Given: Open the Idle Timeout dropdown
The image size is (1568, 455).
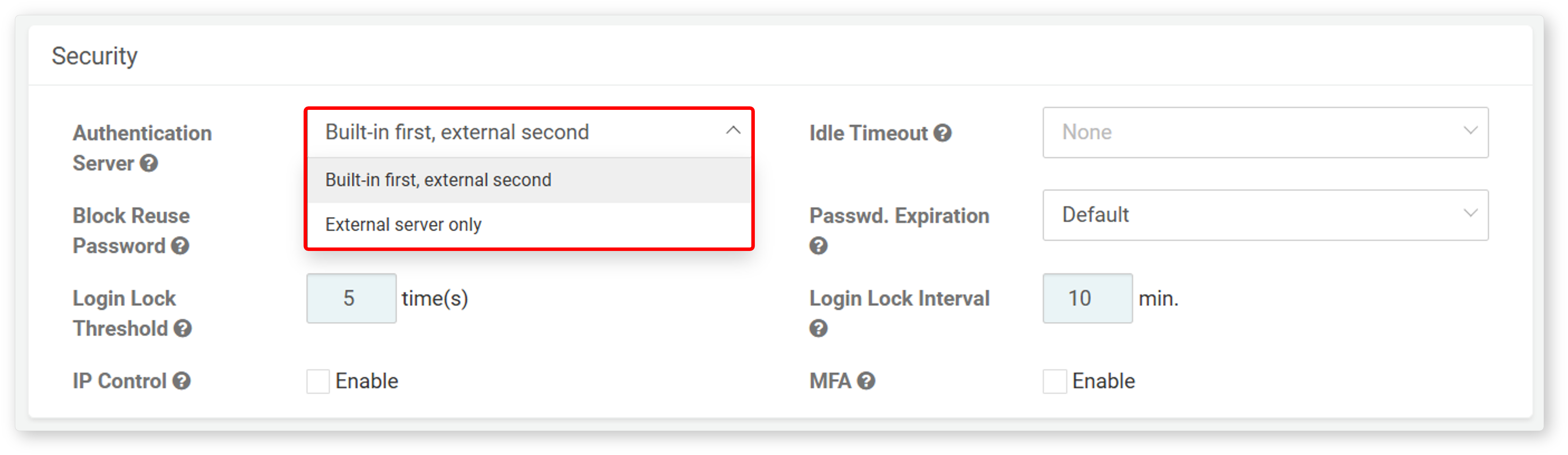Looking at the screenshot, I should click(1265, 132).
